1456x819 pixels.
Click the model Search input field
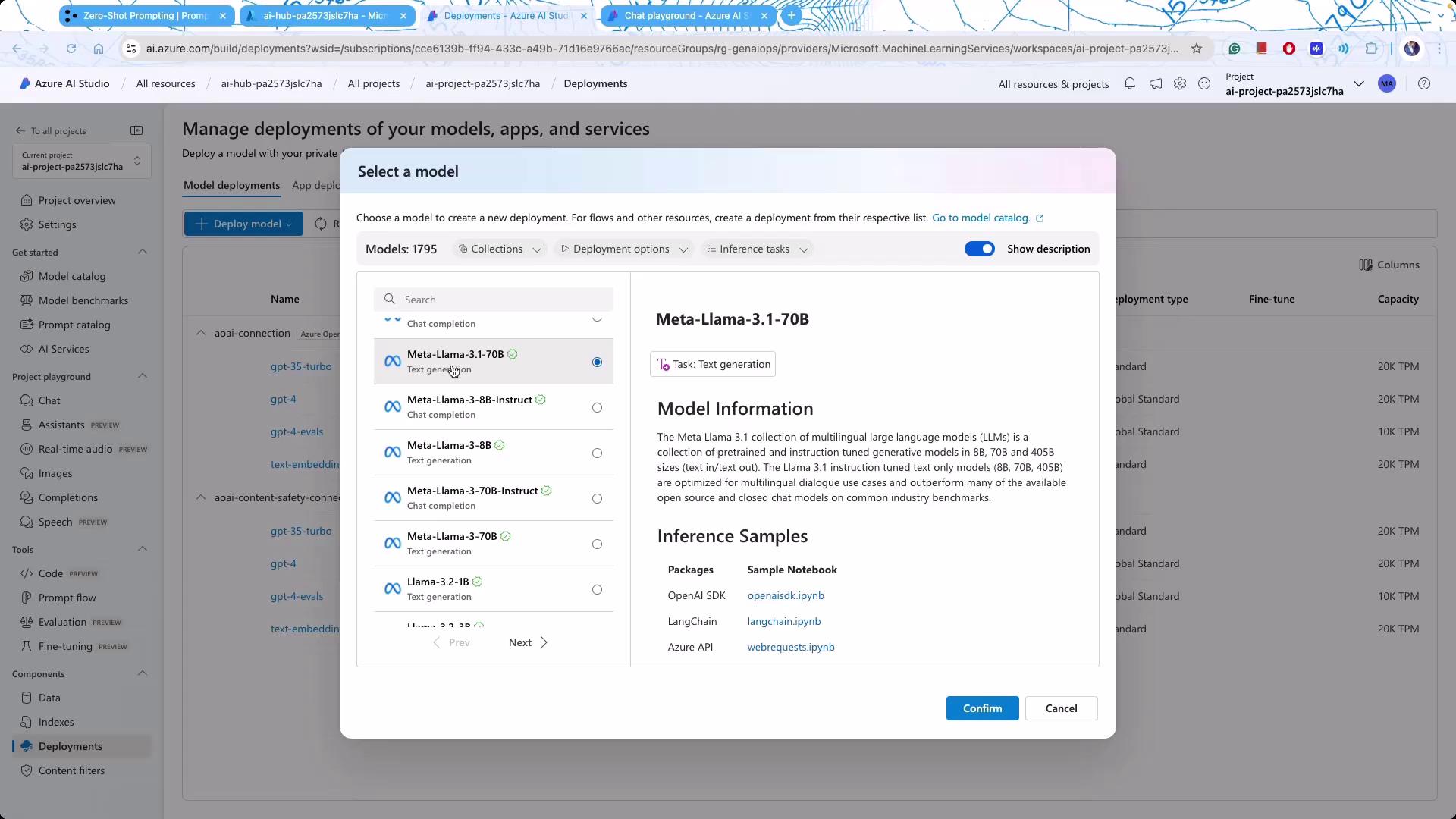pyautogui.click(x=500, y=300)
